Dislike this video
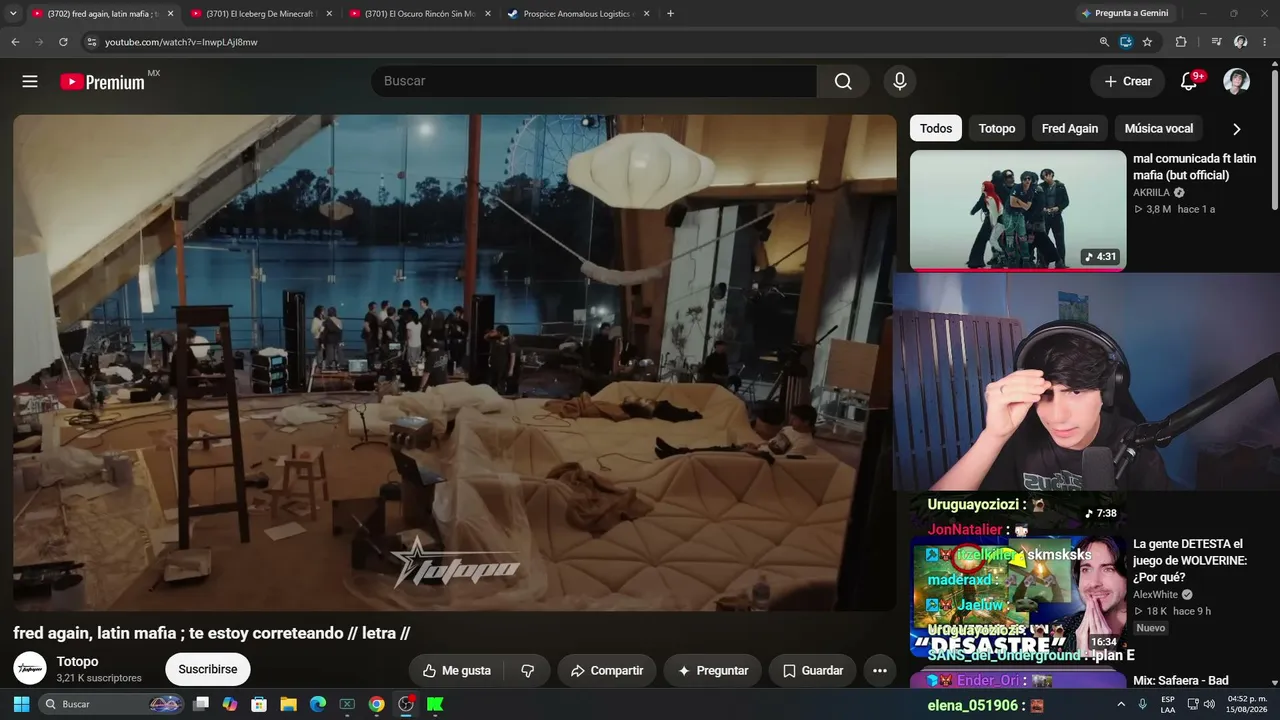This screenshot has height=720, width=1280. (x=528, y=671)
